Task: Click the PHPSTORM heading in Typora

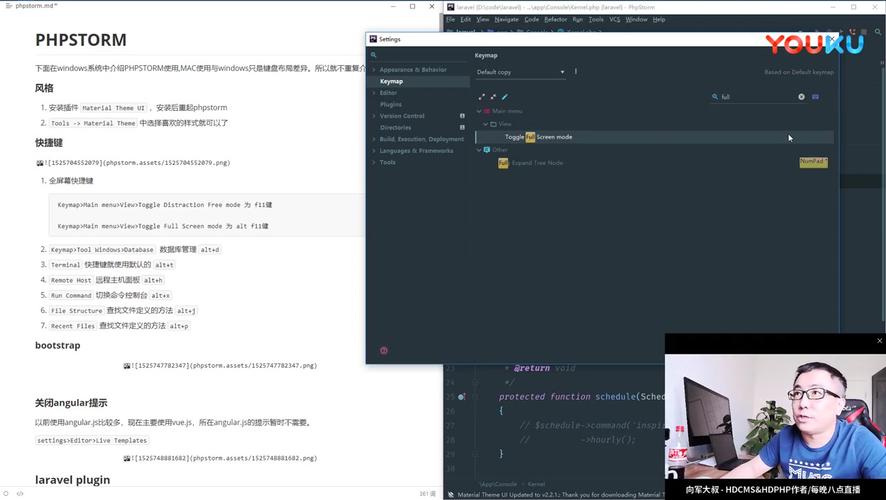Action: point(81,40)
